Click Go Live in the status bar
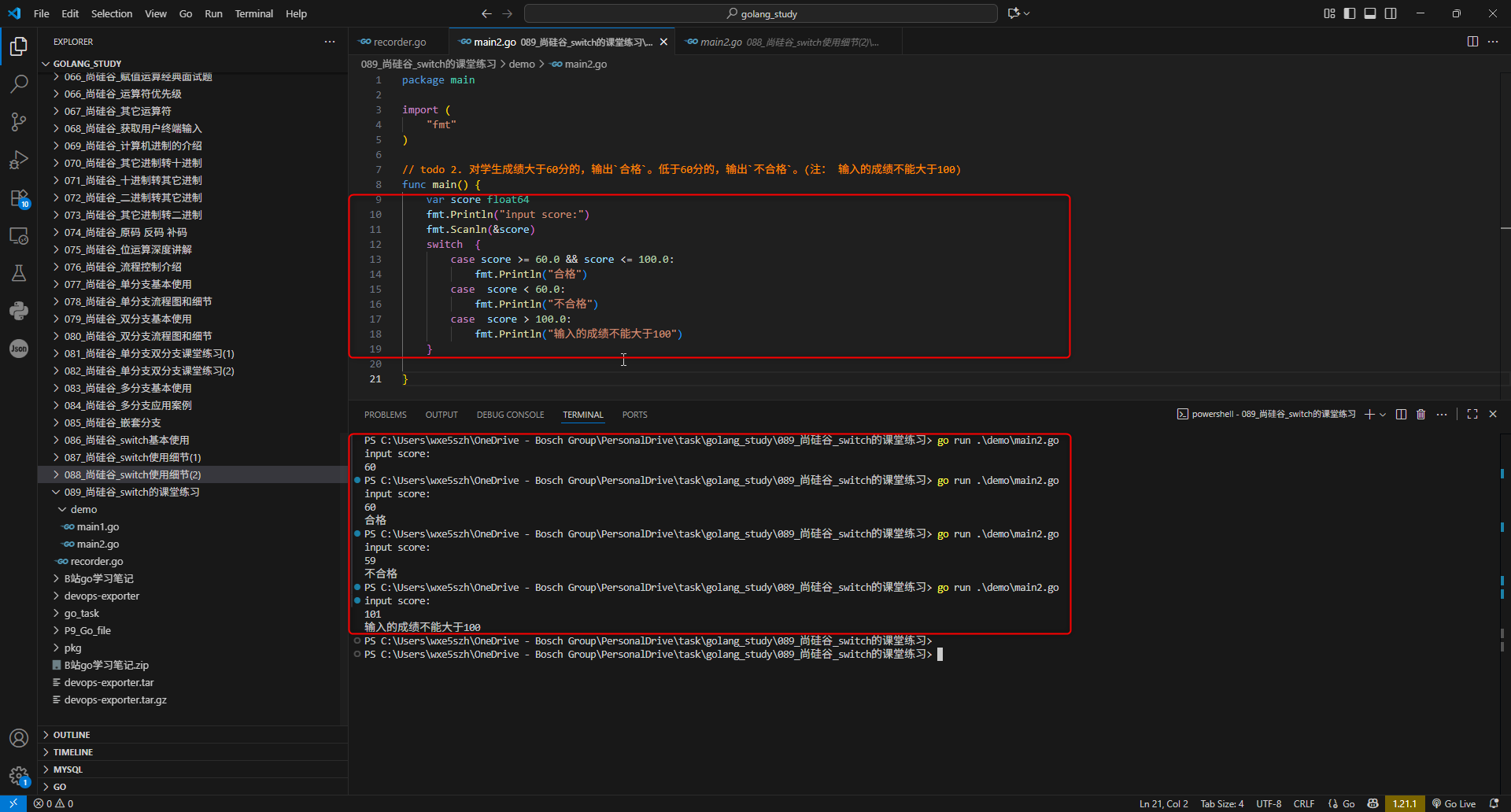Viewport: 1511px width, 812px height. coord(1454,803)
